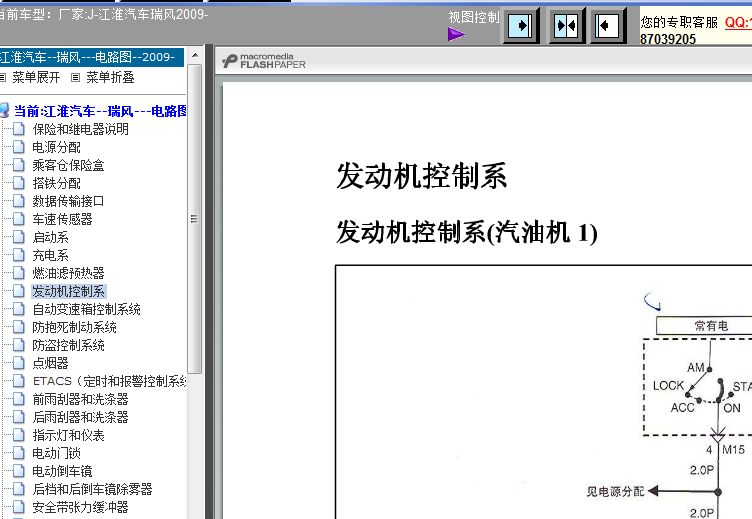Open the 后档和后倒车镜除雾器 entry
Screen dimensions: 752x519
coord(92,489)
